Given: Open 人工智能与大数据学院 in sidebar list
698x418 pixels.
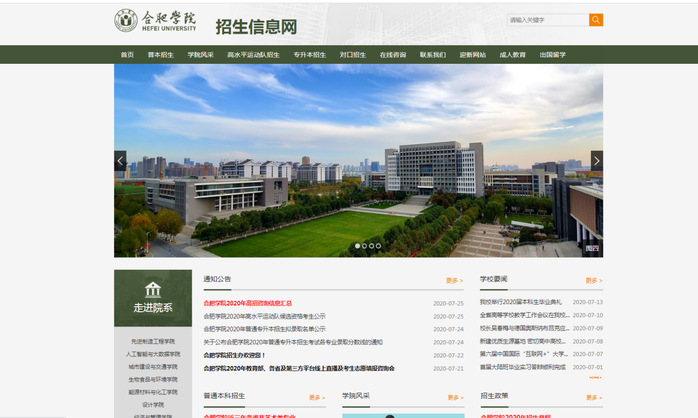Looking at the screenshot, I should pyautogui.click(x=153, y=354).
